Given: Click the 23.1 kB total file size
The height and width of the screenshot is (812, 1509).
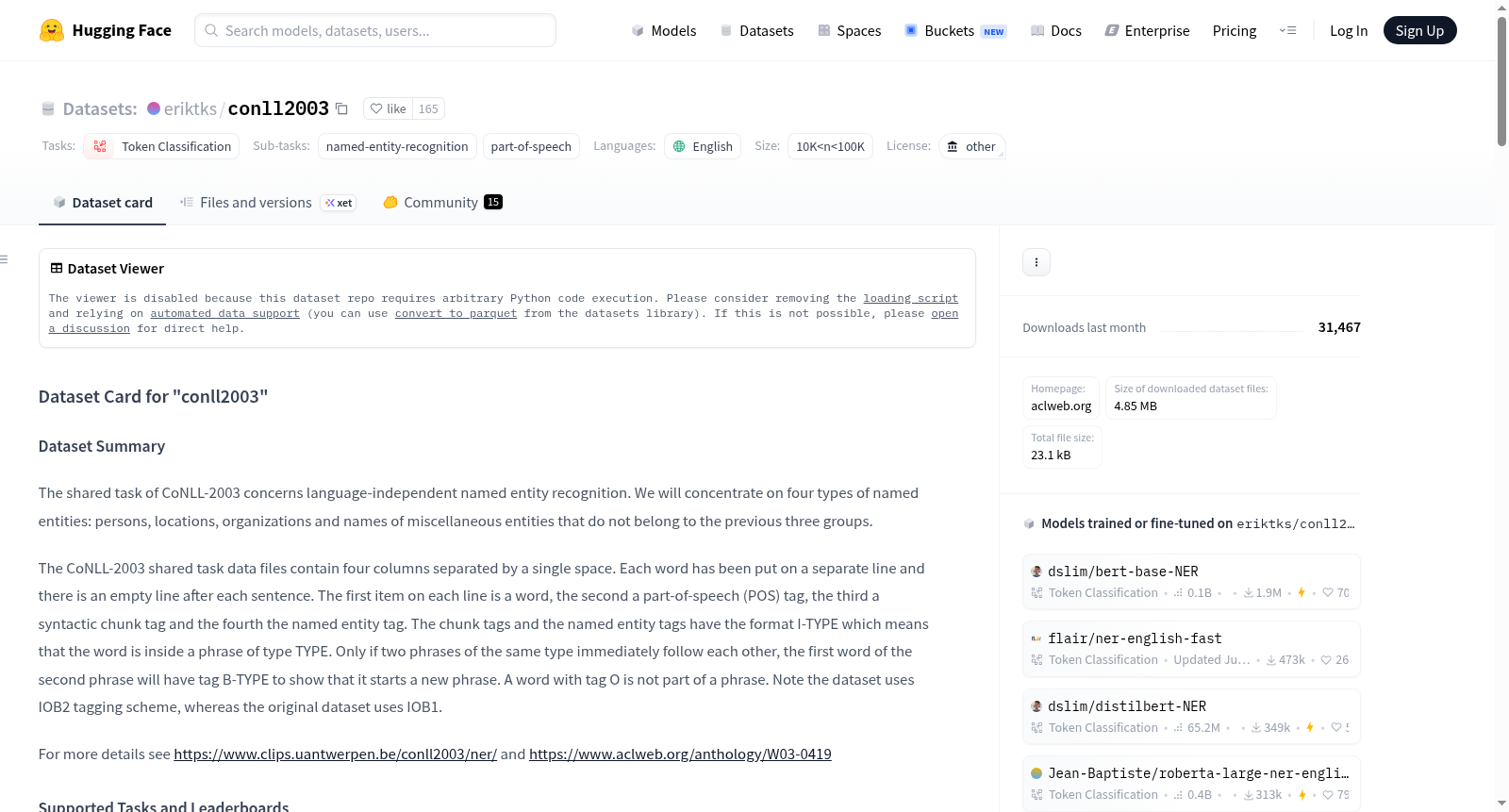Looking at the screenshot, I should 1051,455.
